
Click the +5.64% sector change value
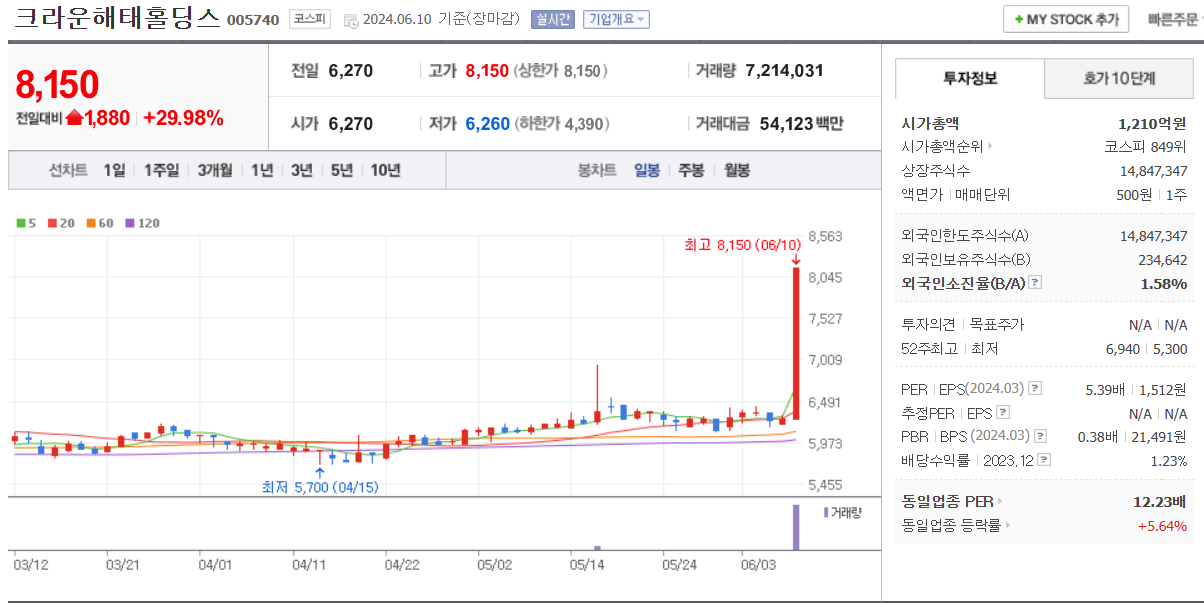click(x=1162, y=525)
